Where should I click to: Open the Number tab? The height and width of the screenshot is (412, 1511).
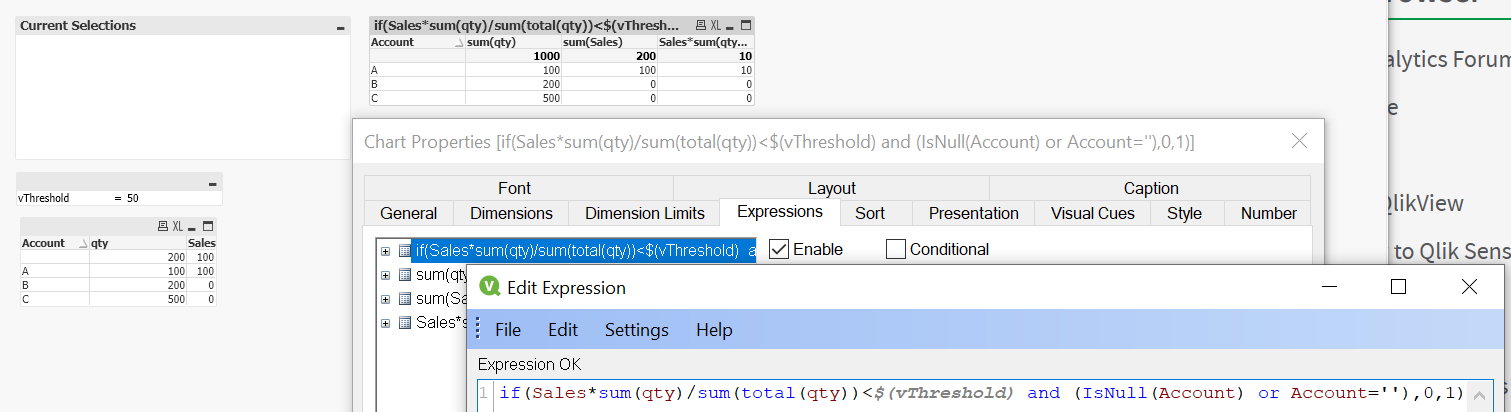[x=1268, y=213]
